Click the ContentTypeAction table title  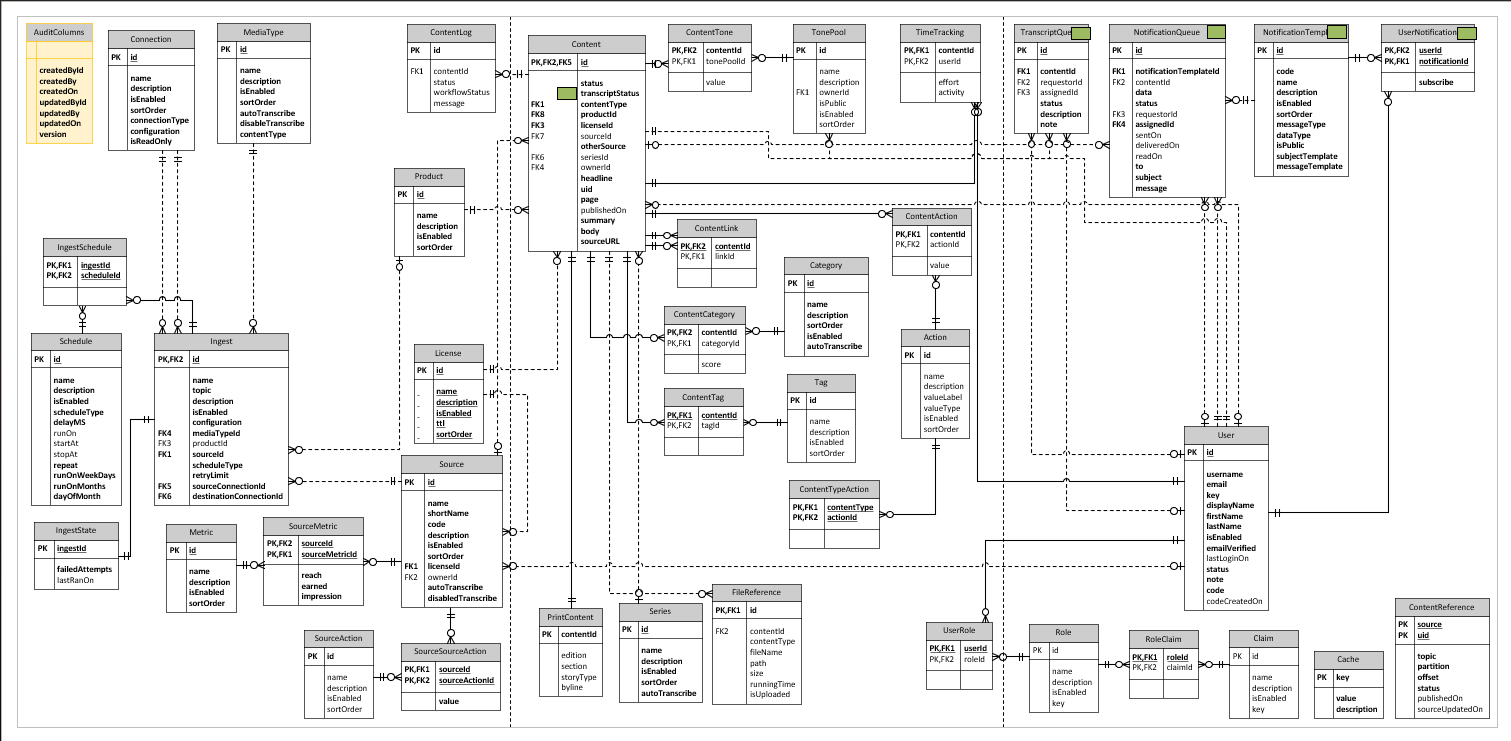835,489
